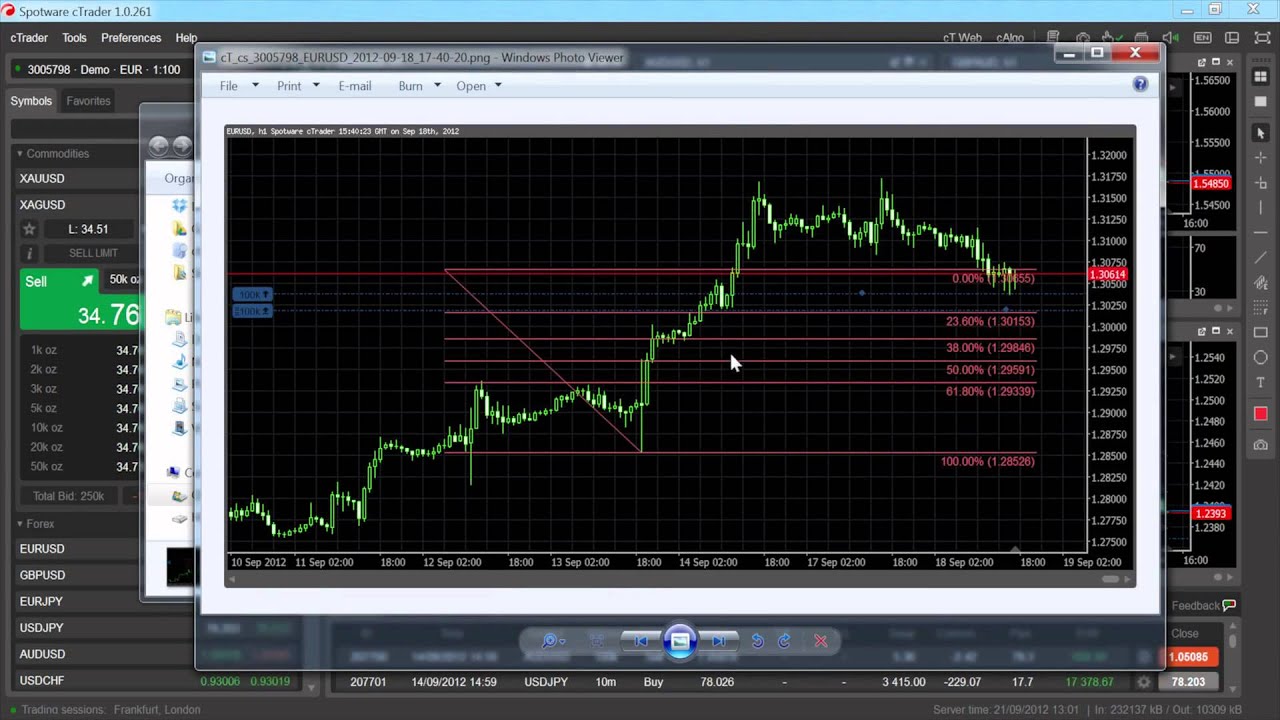The height and width of the screenshot is (720, 1280).
Task: Open settings gear for position 207701
Action: coord(1143,682)
